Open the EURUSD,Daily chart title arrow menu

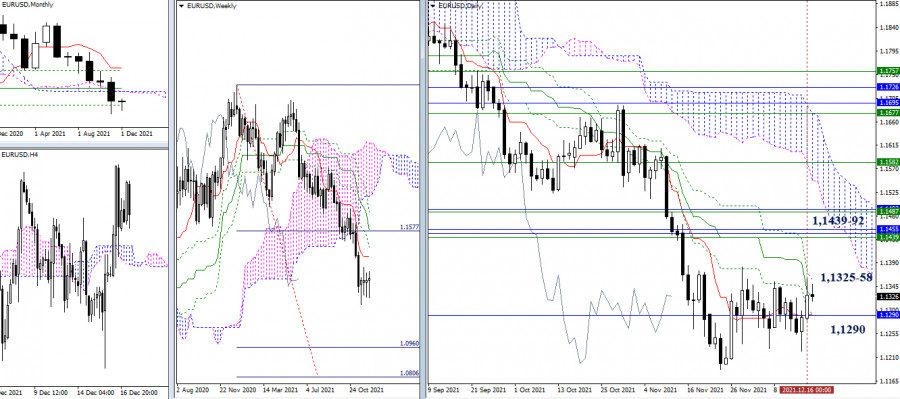click(433, 5)
